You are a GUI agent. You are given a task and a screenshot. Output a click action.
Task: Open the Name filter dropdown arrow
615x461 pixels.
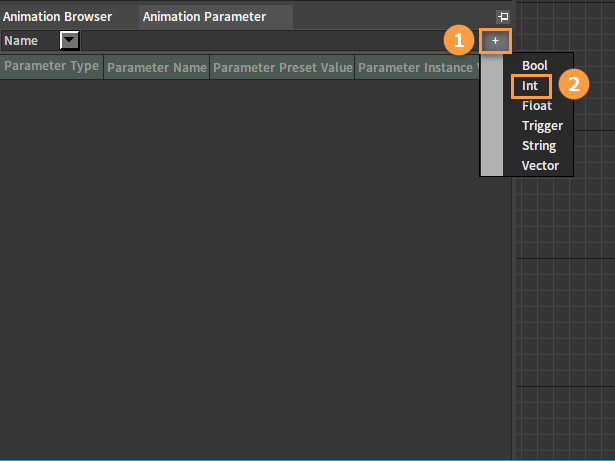(70, 40)
